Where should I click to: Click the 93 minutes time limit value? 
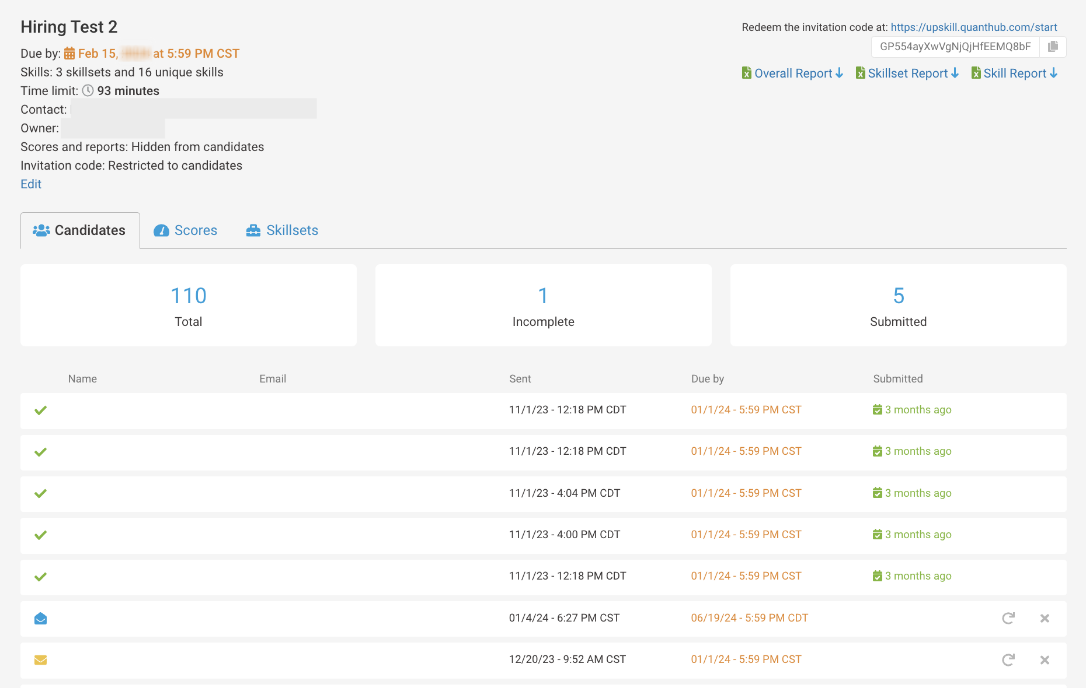point(128,91)
